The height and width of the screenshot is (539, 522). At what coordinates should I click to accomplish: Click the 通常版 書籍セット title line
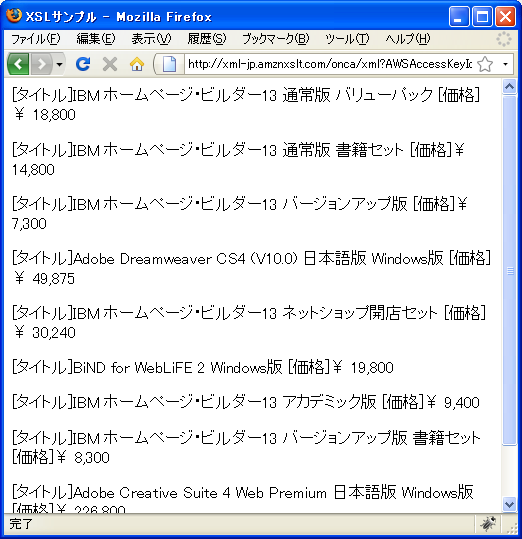click(x=238, y=150)
